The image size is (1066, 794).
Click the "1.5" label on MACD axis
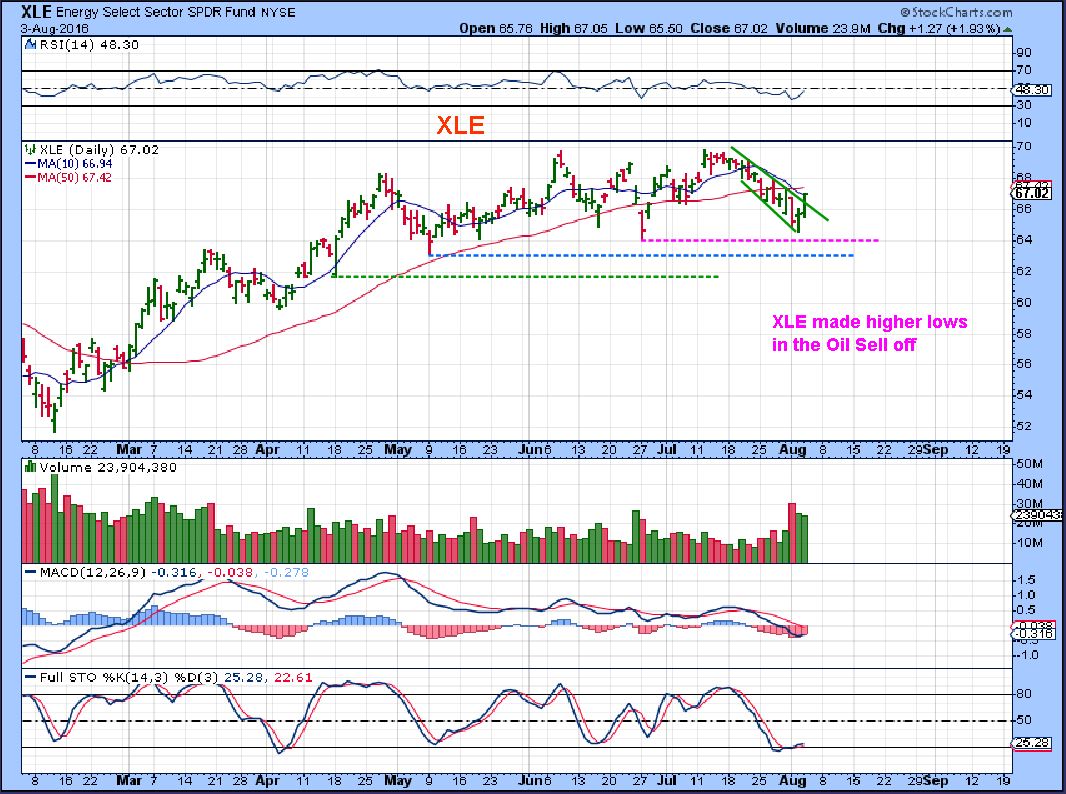coord(1026,580)
